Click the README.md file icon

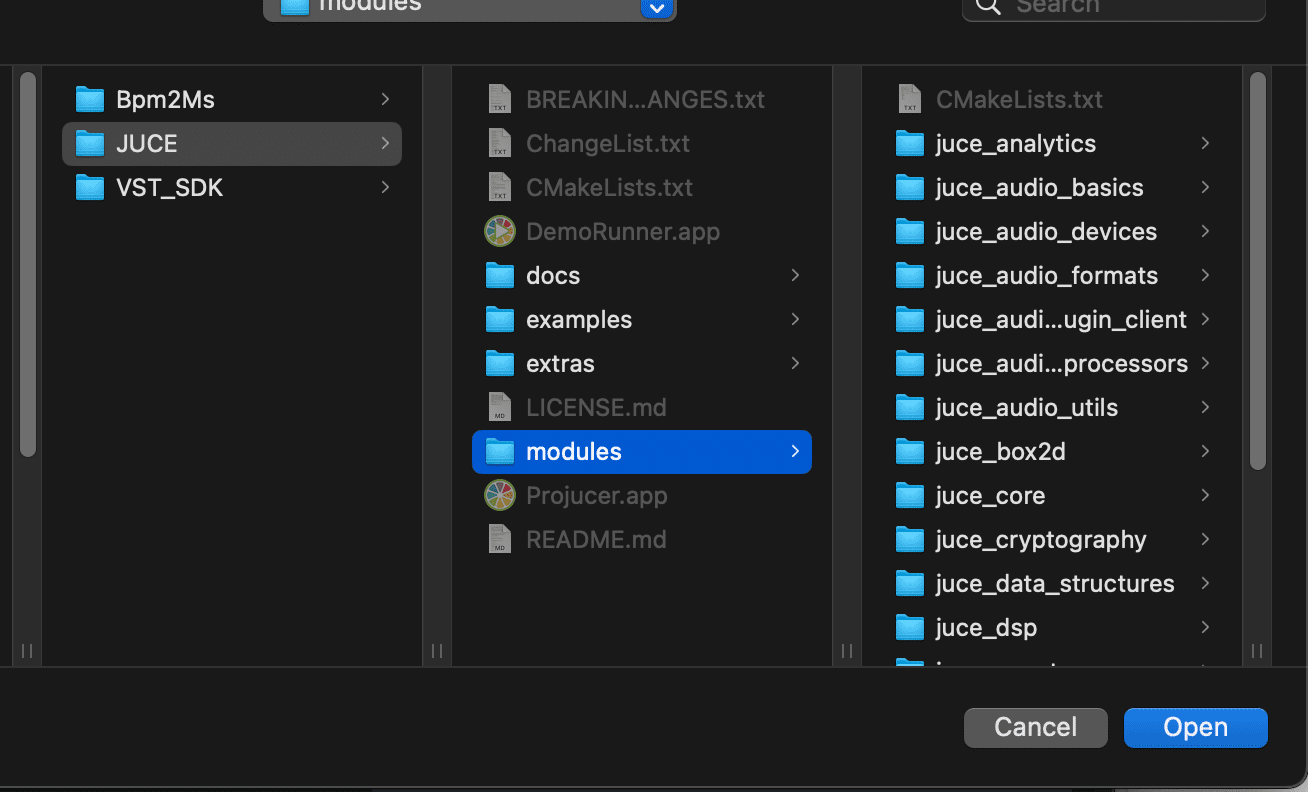[499, 540]
